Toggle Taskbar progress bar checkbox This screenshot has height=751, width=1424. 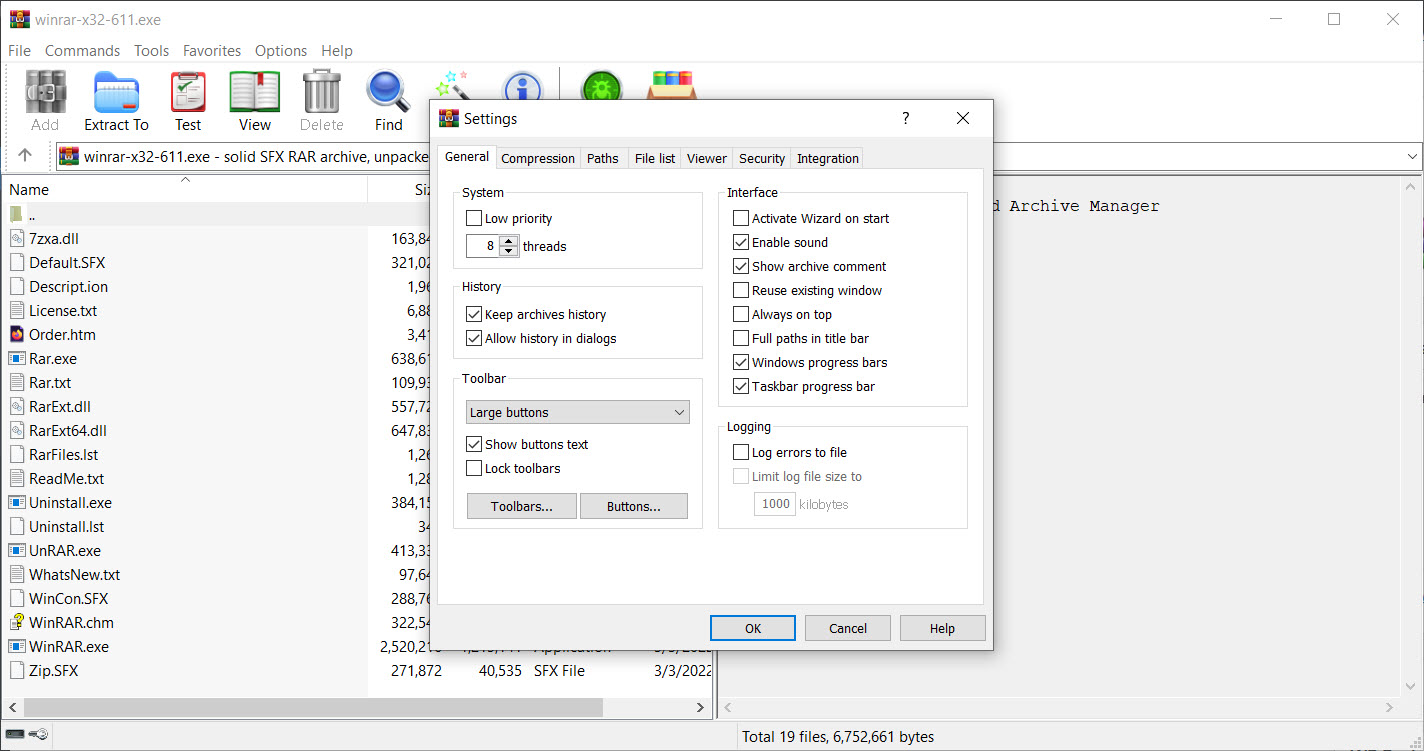tap(741, 386)
